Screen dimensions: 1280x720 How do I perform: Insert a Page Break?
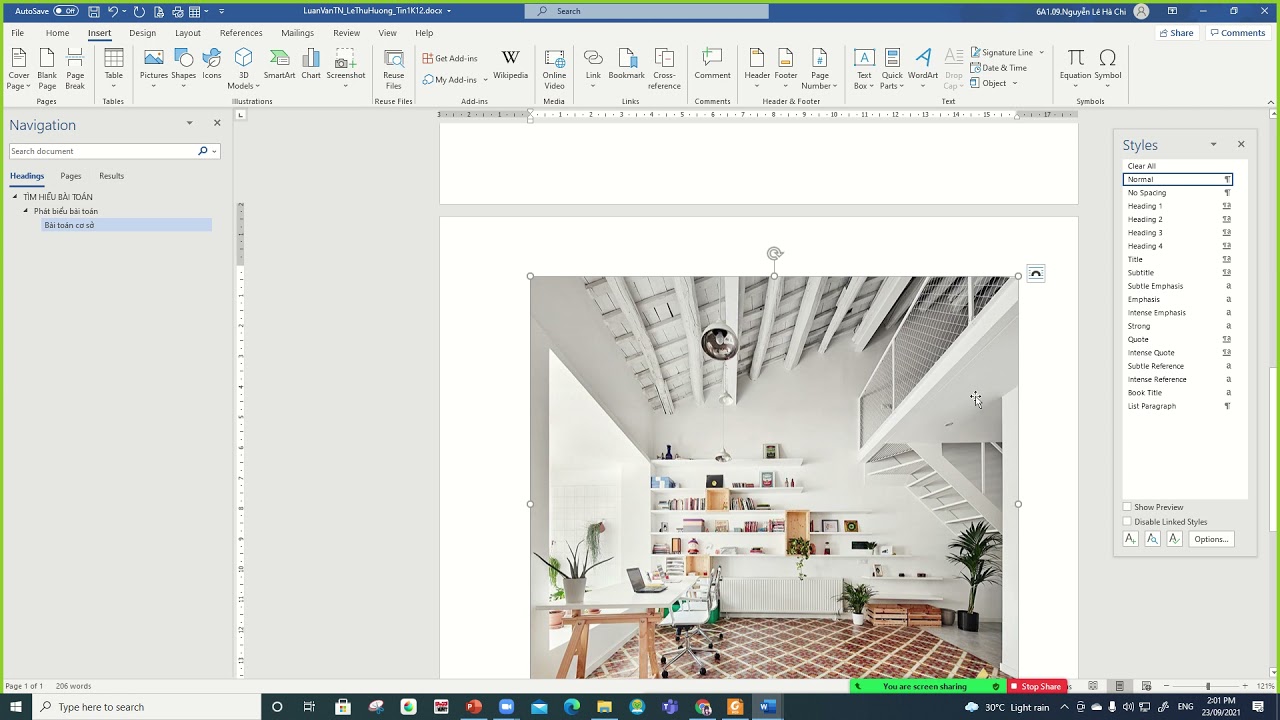tap(75, 68)
